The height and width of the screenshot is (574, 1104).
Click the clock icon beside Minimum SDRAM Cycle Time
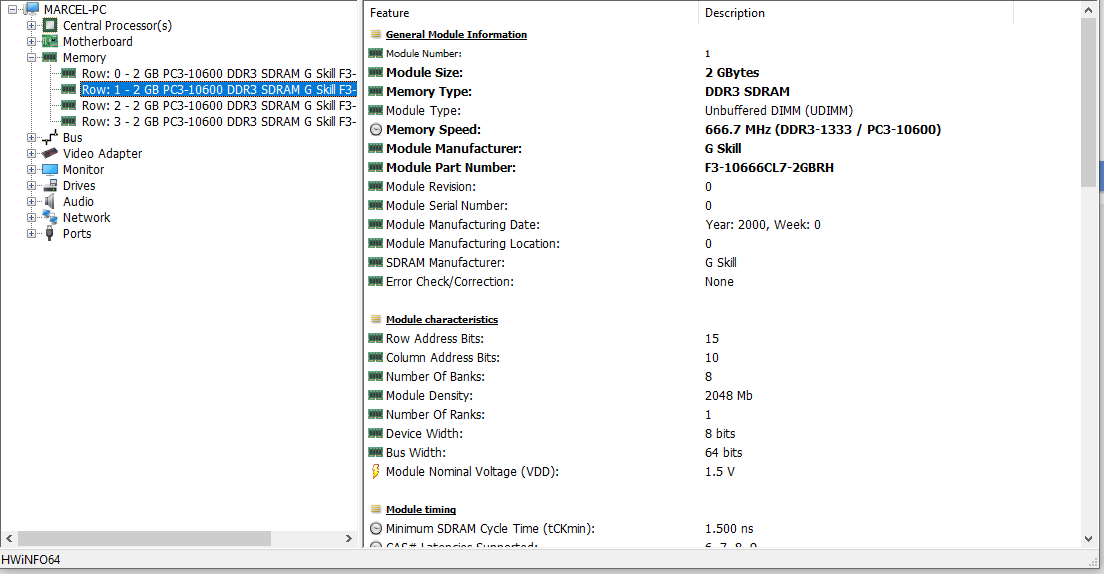point(376,528)
